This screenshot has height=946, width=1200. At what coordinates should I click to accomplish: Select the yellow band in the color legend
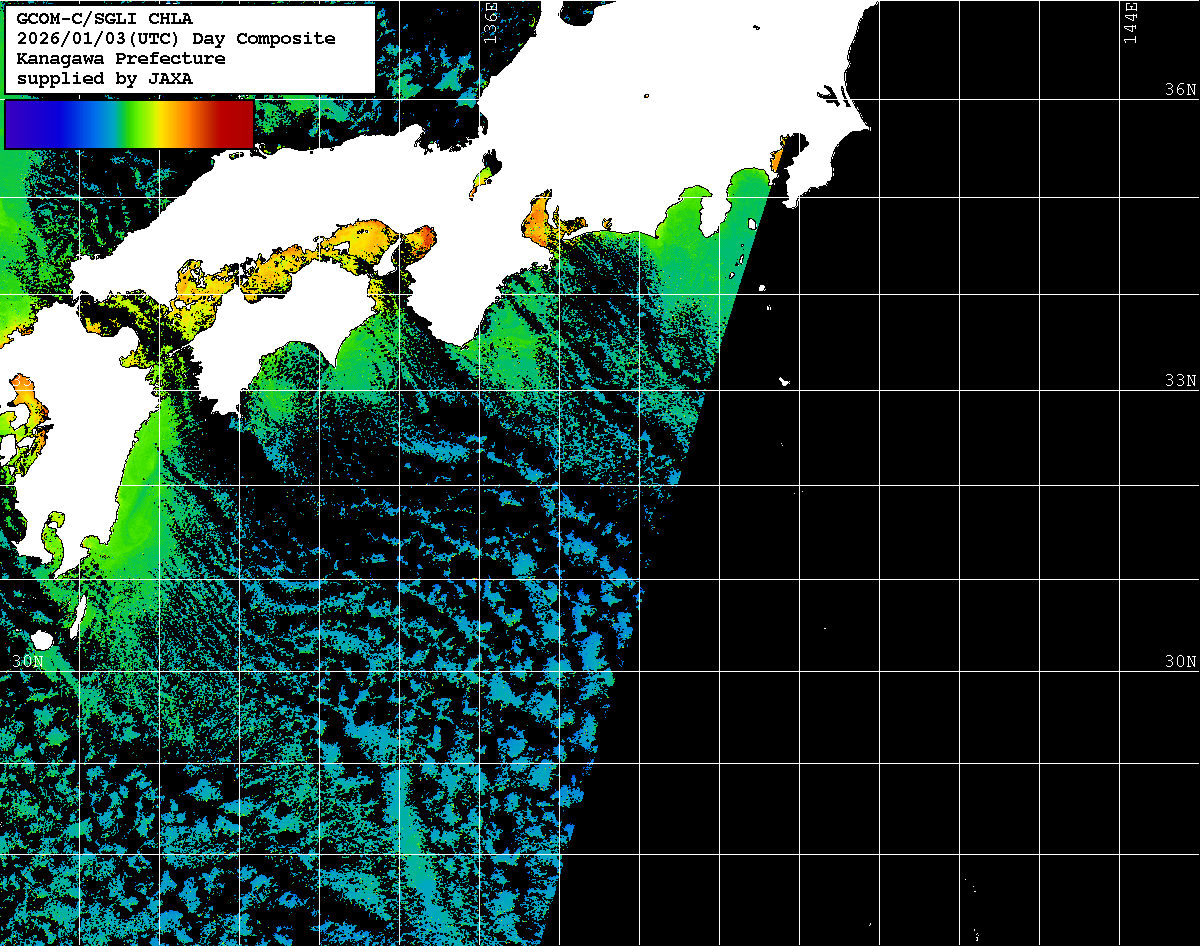pyautogui.click(x=160, y=124)
